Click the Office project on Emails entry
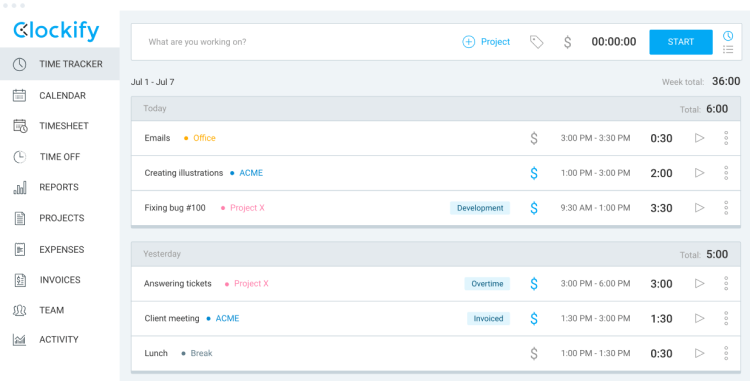Image resolution: width=750 pixels, height=381 pixels. pyautogui.click(x=204, y=138)
